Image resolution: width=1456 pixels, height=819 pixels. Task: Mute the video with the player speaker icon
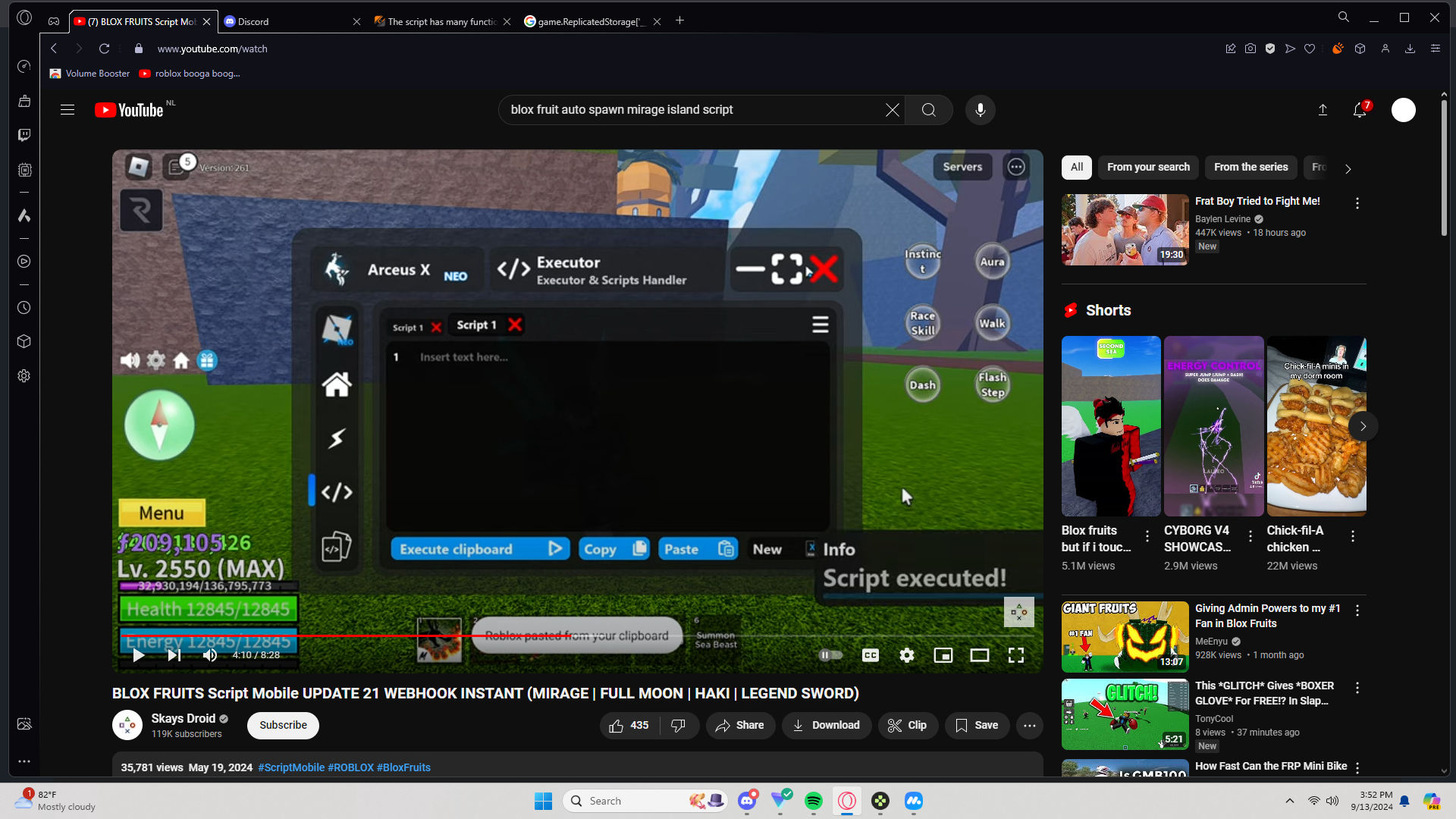click(x=210, y=655)
